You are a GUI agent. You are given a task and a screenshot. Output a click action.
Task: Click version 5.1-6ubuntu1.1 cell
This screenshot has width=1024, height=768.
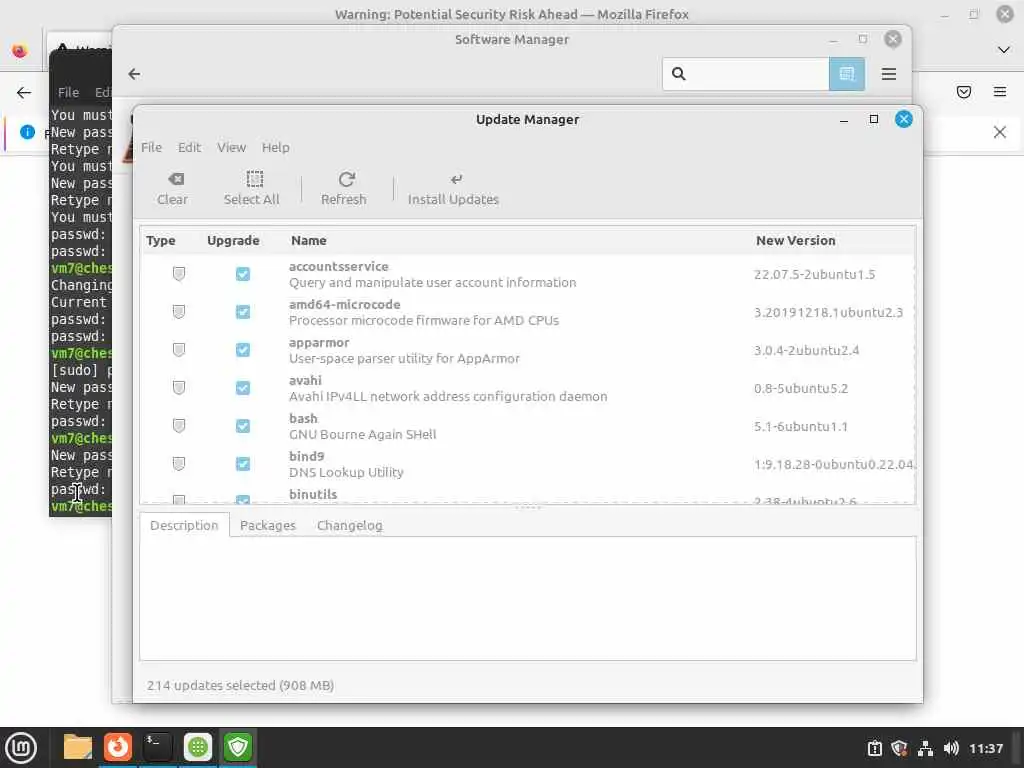coord(801,426)
